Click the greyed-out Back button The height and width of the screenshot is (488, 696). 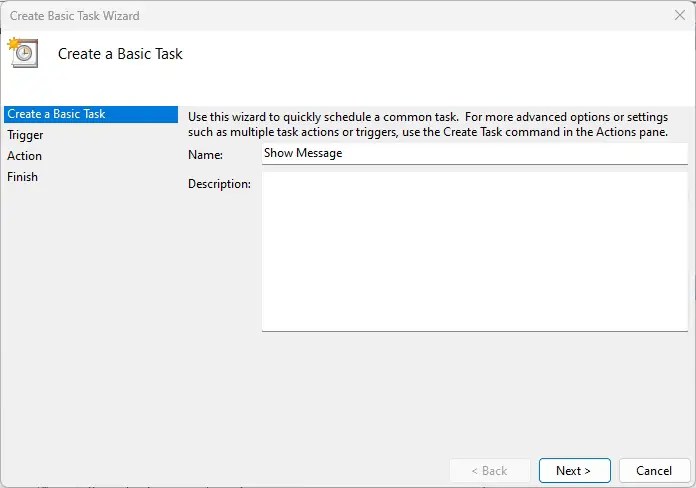click(x=488, y=470)
